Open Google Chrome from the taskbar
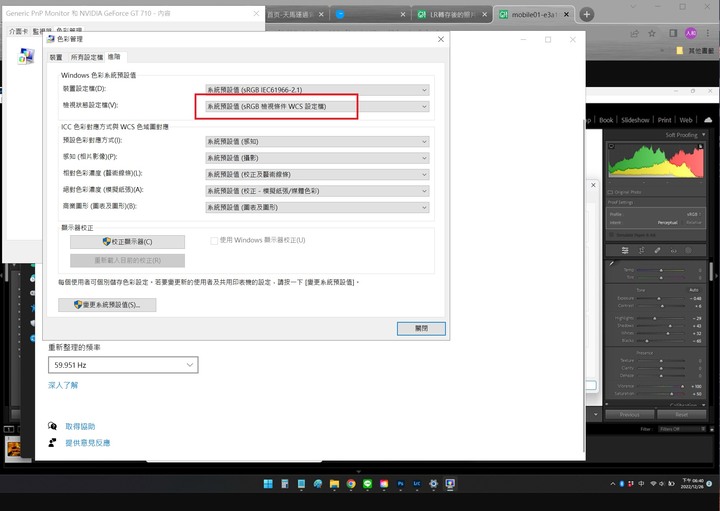The image size is (720, 511). pyautogui.click(x=351, y=483)
